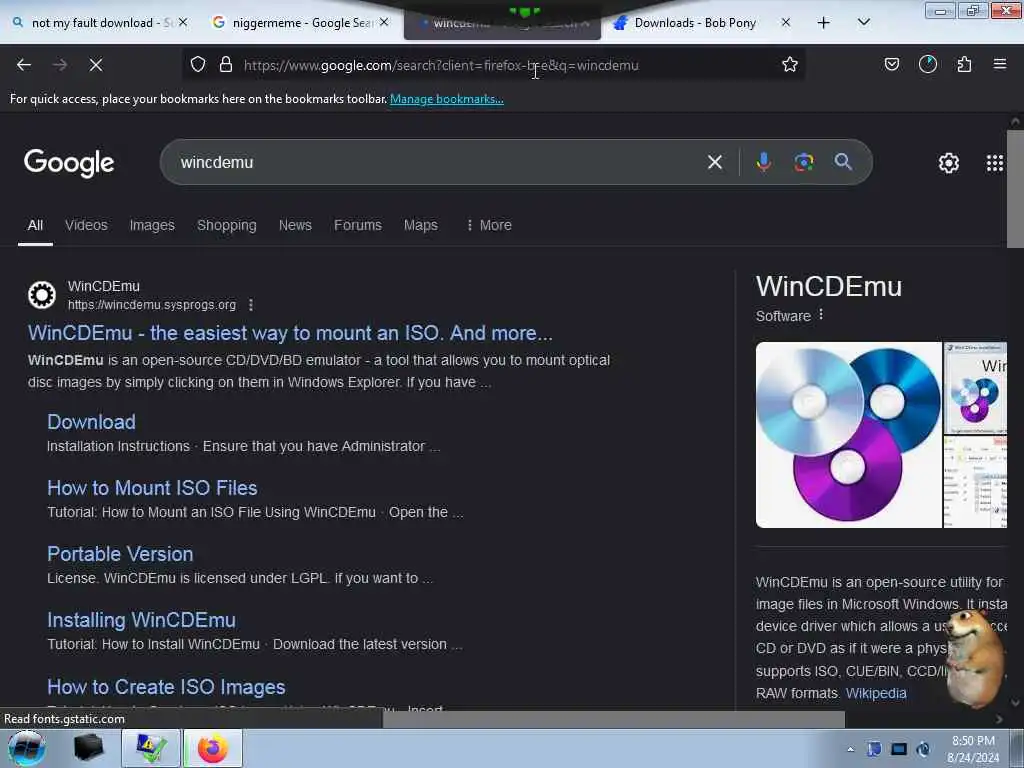
Task: Bookmark this page with the star
Action: pos(790,64)
